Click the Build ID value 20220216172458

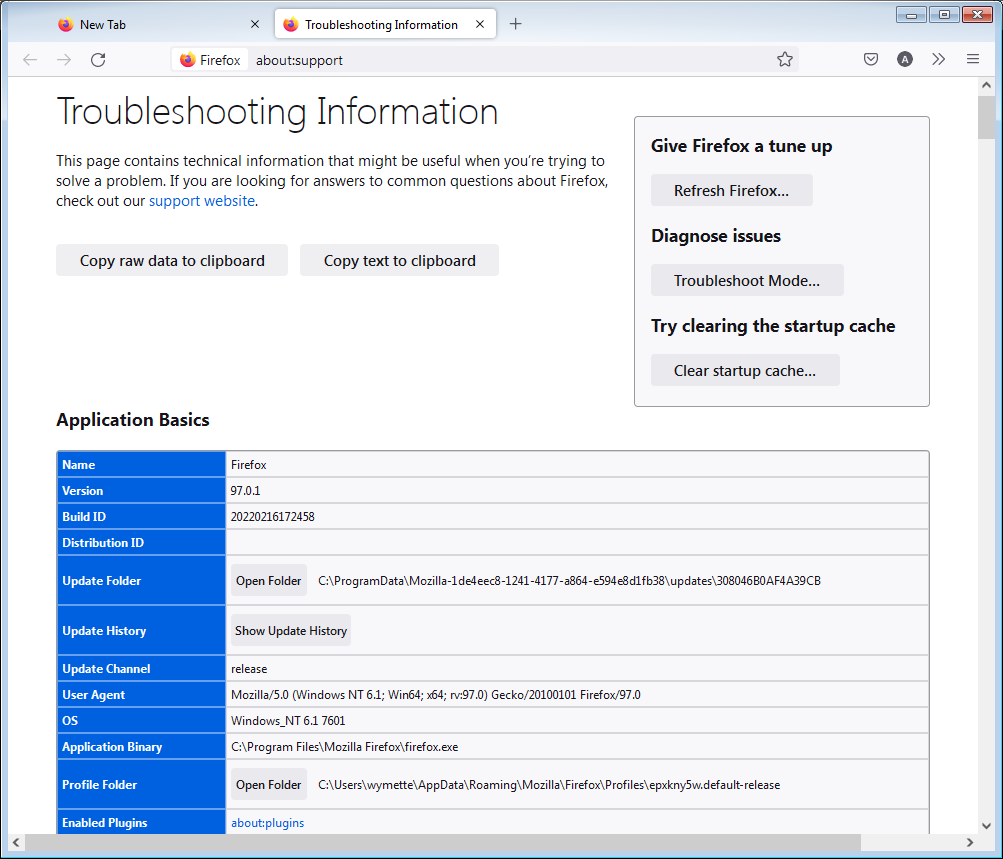(x=272, y=517)
